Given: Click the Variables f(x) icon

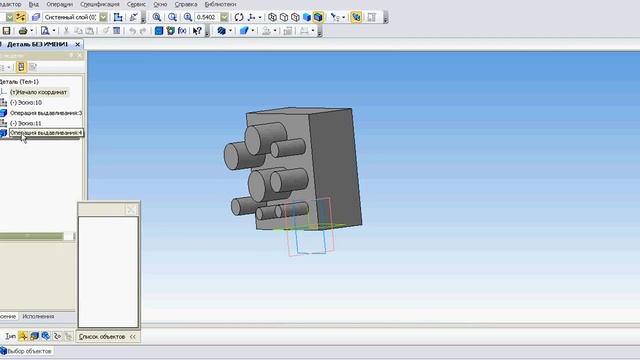Looking at the screenshot, I should pos(182,31).
